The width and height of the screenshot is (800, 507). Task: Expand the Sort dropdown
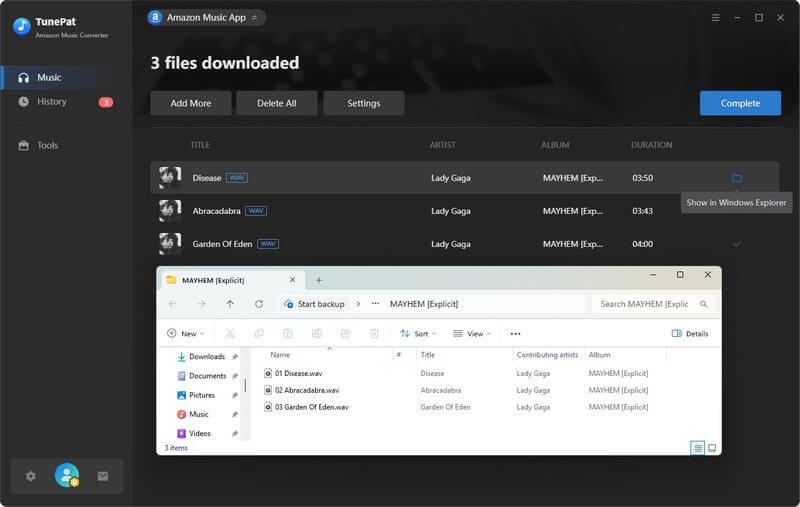[x=417, y=333]
